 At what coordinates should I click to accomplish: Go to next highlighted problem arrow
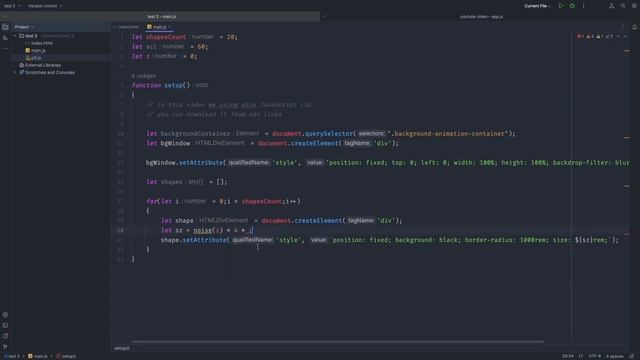(x=625, y=37)
